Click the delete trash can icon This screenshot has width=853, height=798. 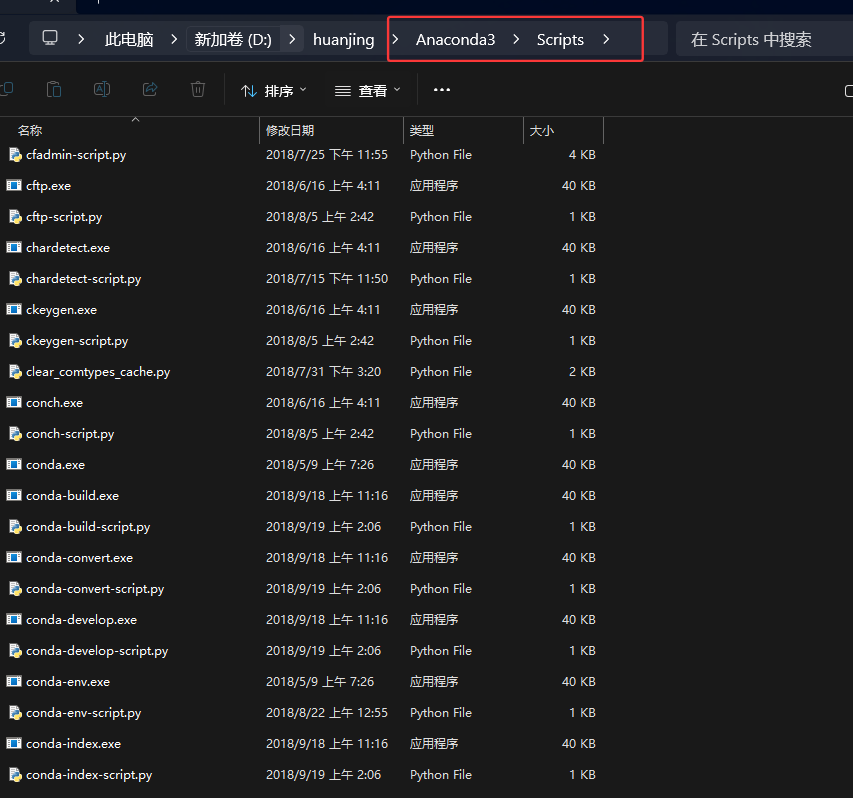198,89
